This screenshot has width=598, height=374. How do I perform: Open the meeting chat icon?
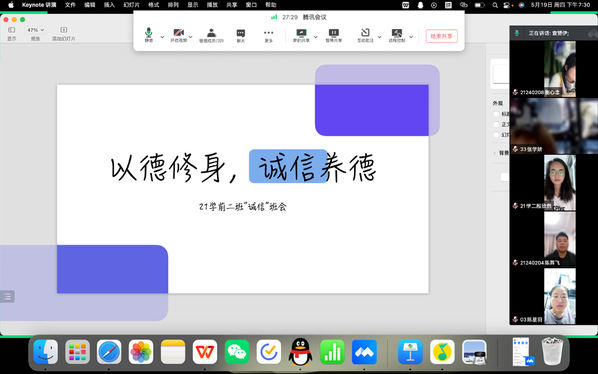point(241,35)
